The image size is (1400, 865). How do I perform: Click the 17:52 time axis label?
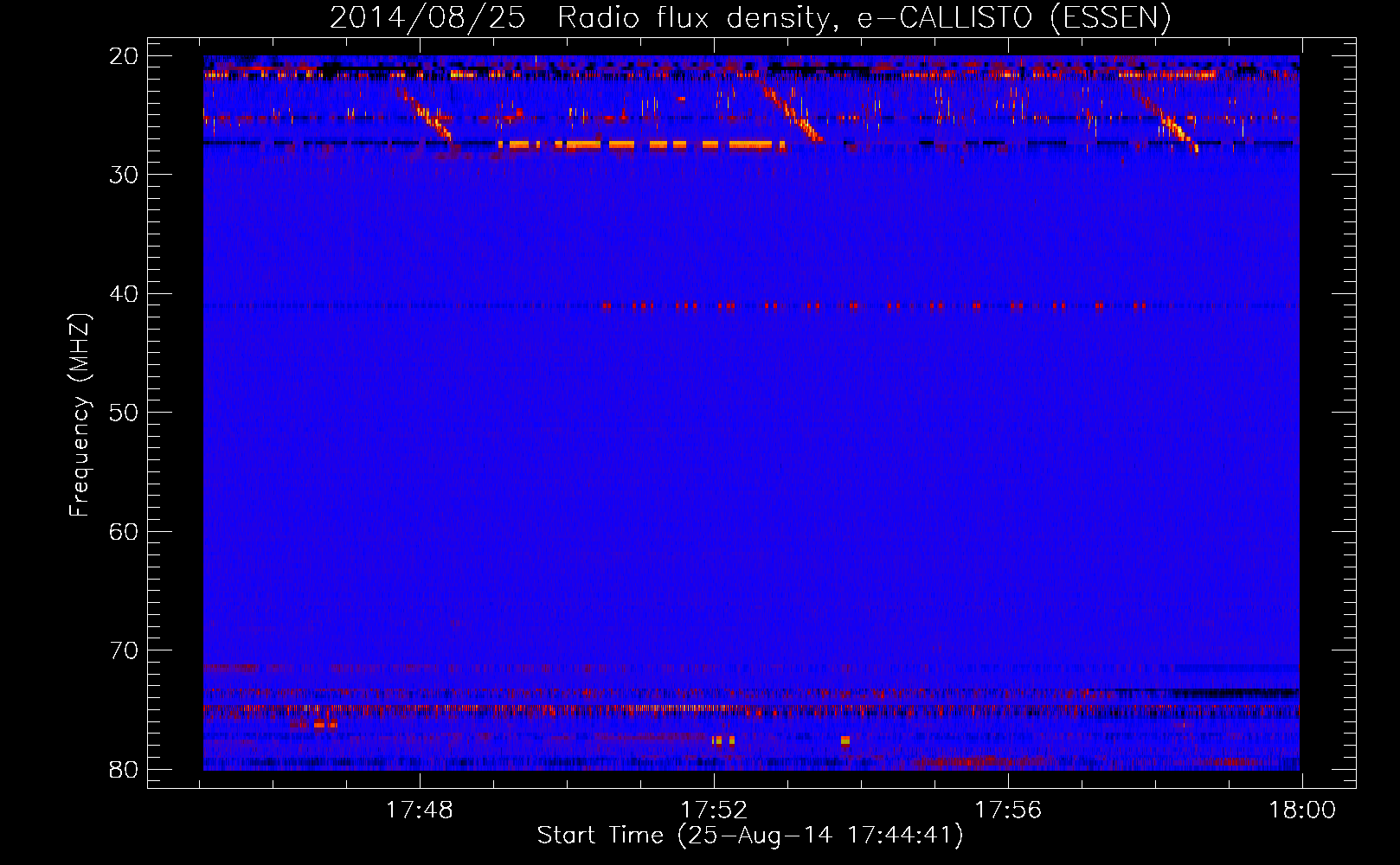tap(714, 811)
